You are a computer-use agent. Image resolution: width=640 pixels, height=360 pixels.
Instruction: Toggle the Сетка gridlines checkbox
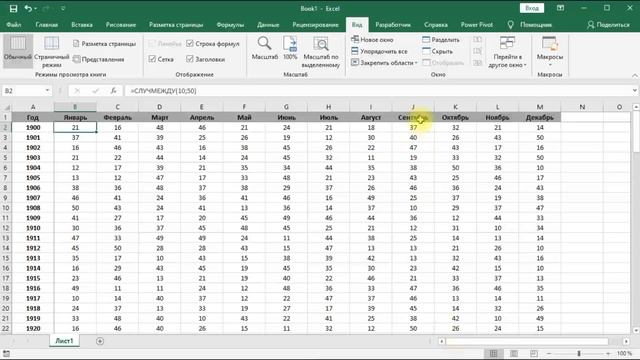click(x=152, y=59)
